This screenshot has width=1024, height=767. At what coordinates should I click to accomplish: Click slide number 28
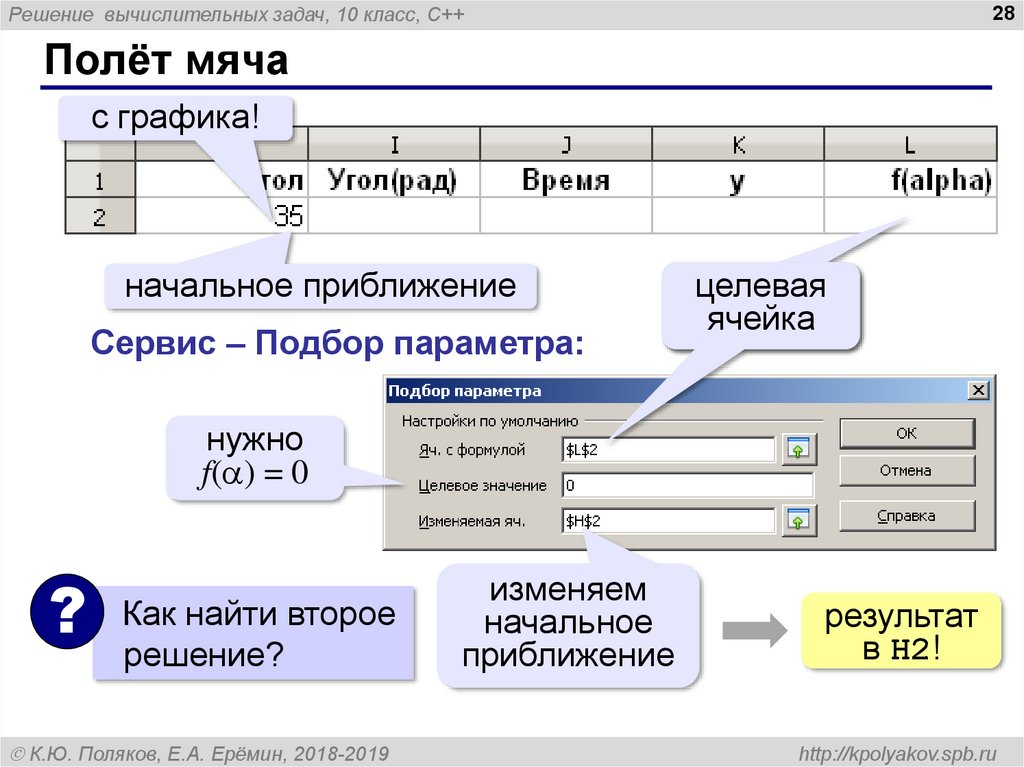click(1002, 13)
